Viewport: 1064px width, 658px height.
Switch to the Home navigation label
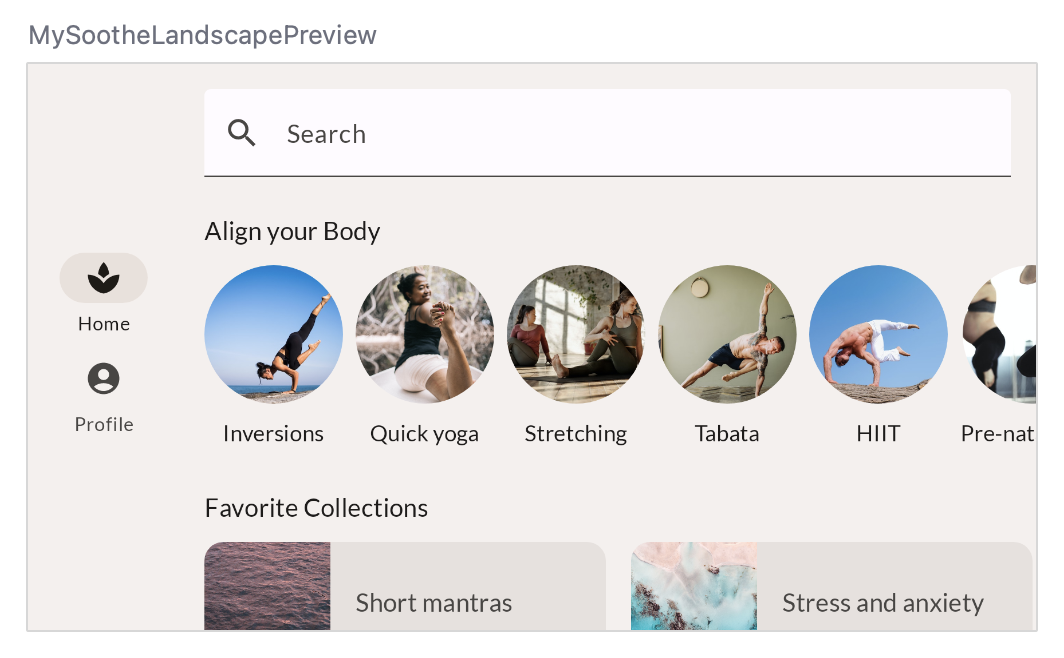click(104, 324)
